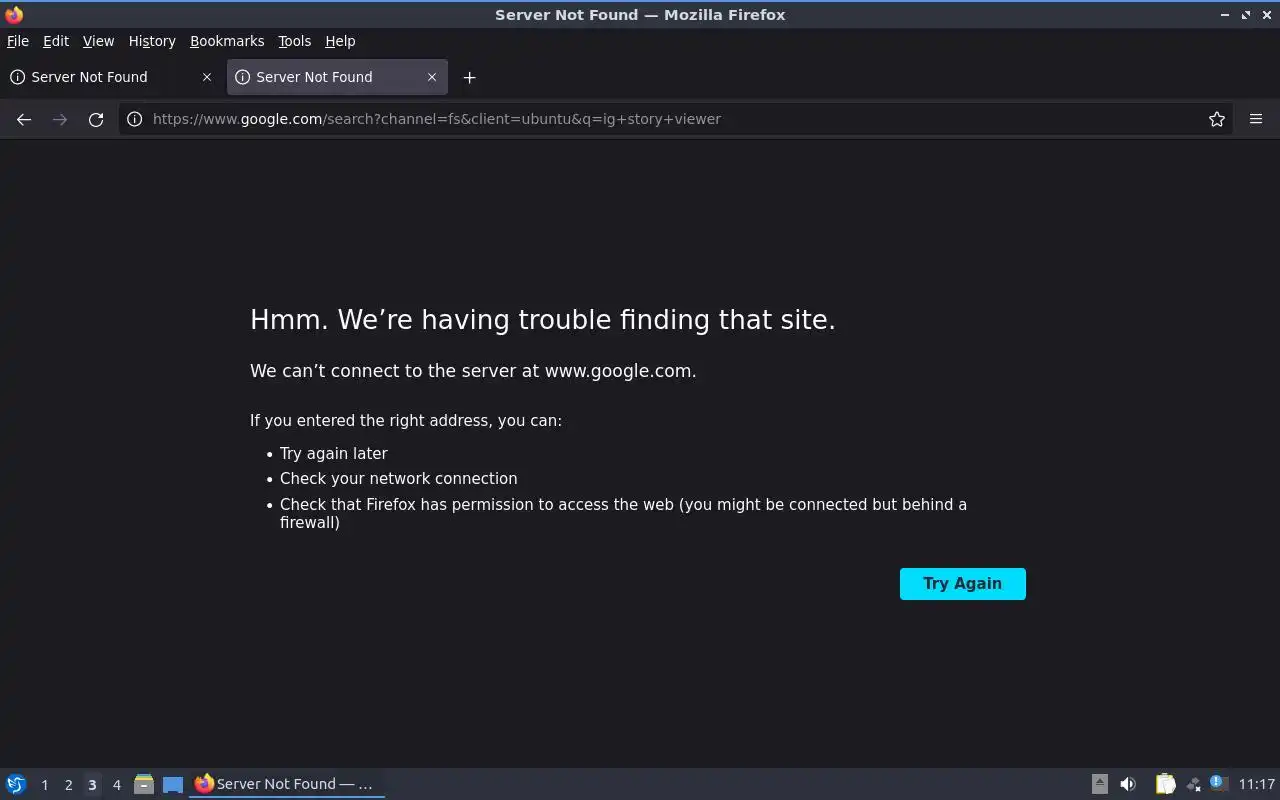Image resolution: width=1280 pixels, height=800 pixels.
Task: Click 'If you entered the right address' text
Action: point(406,421)
